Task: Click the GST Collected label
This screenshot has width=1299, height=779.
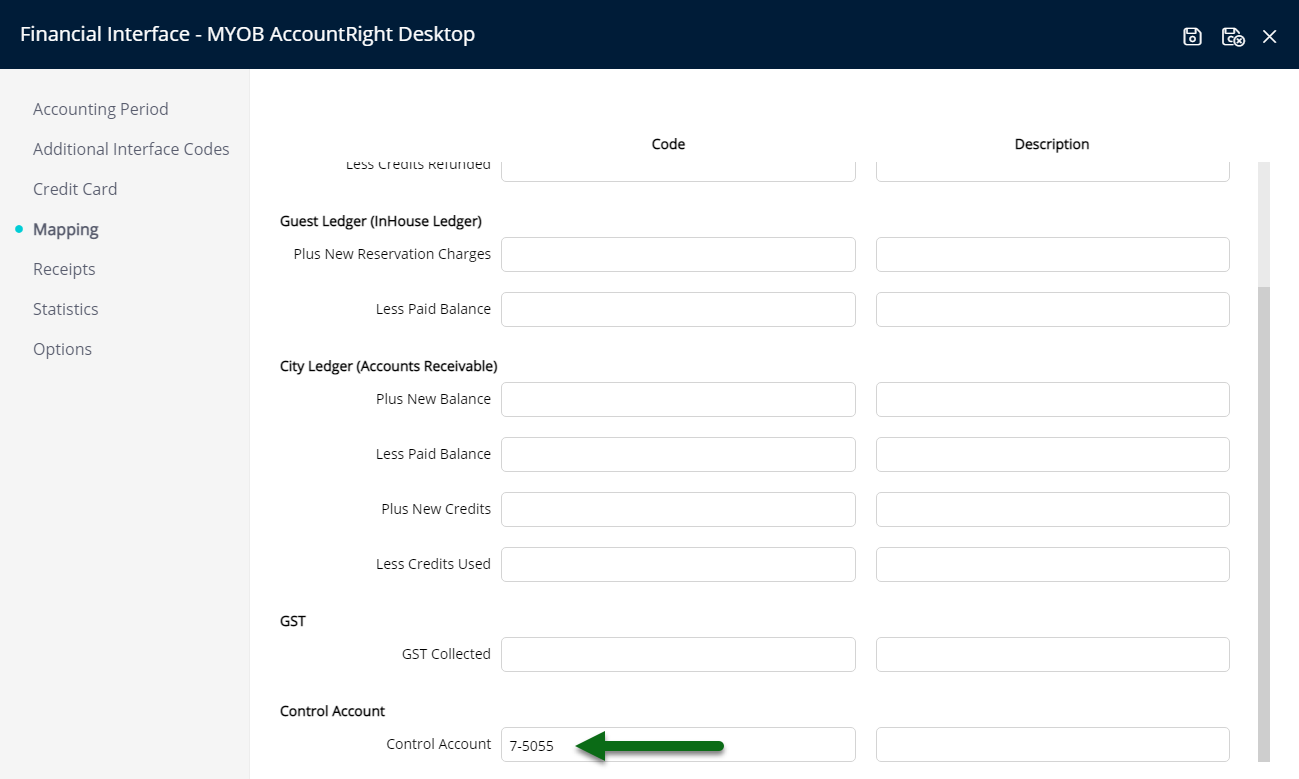Action: [x=446, y=654]
